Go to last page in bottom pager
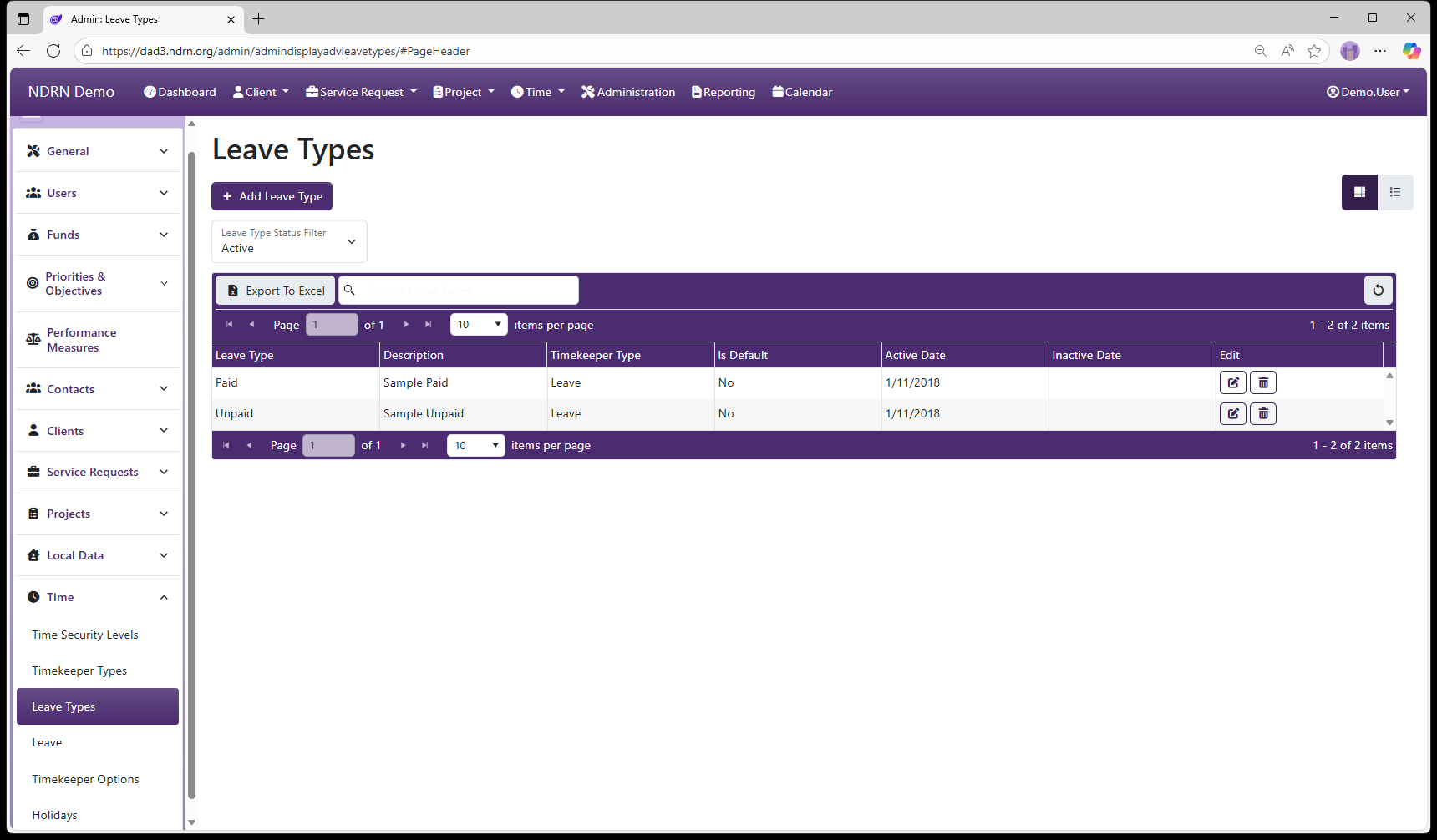This screenshot has height=840, width=1437. (x=425, y=445)
